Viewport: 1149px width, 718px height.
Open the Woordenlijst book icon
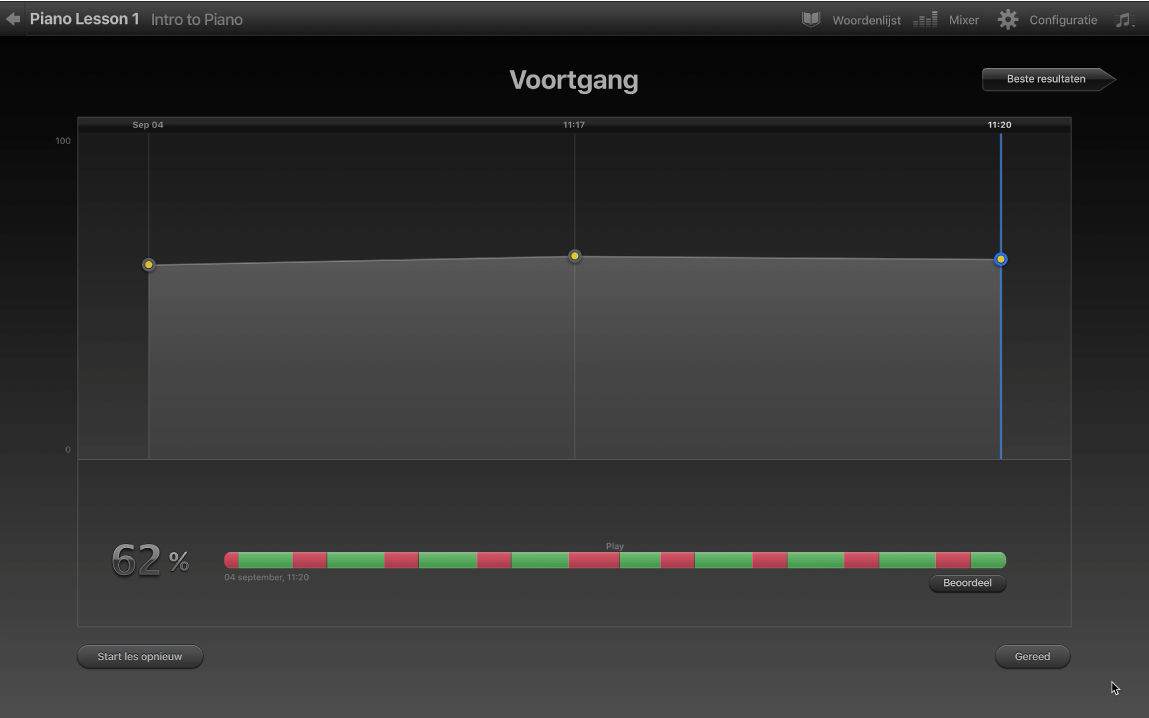(x=810, y=20)
